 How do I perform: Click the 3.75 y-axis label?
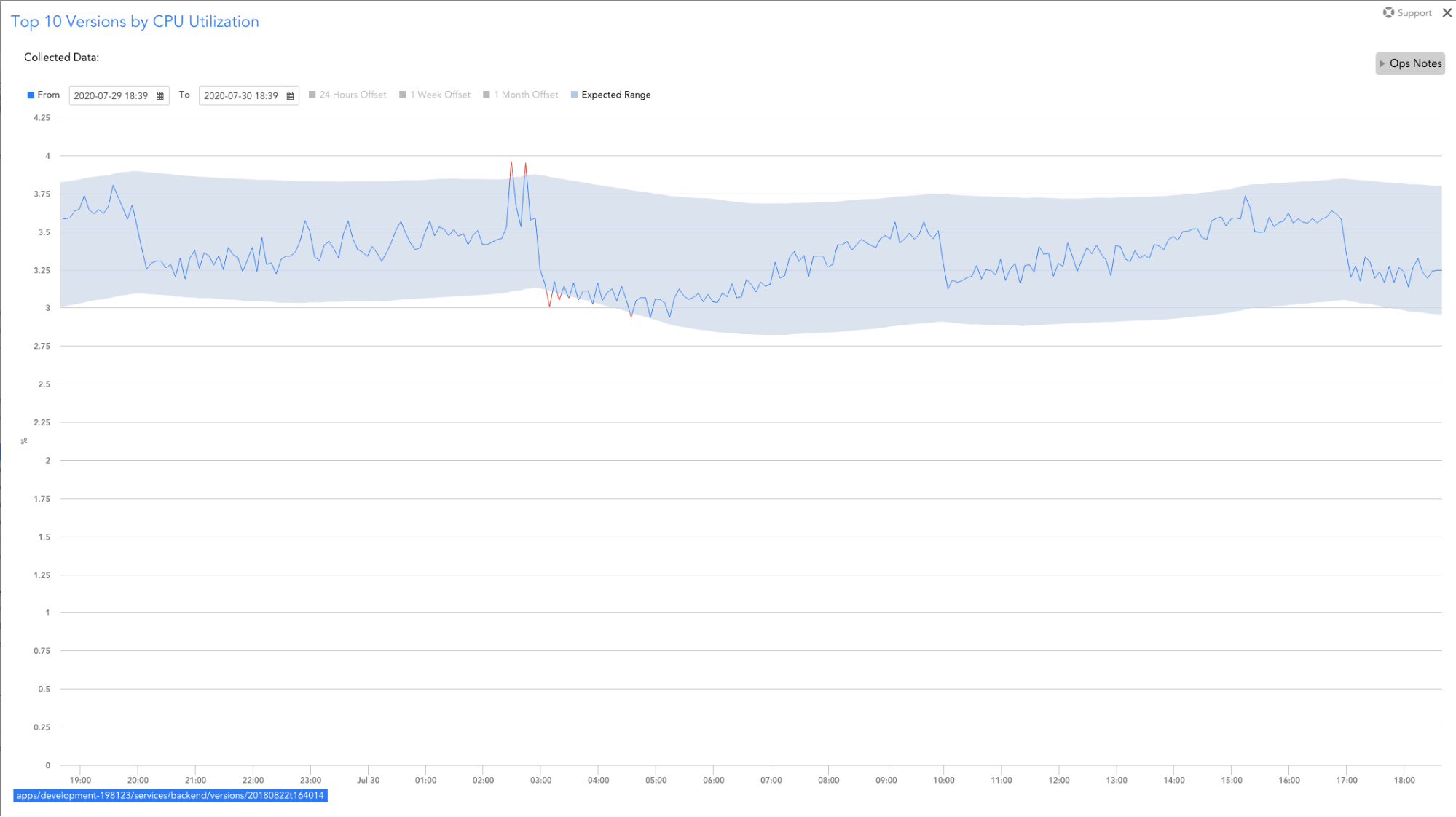42,194
